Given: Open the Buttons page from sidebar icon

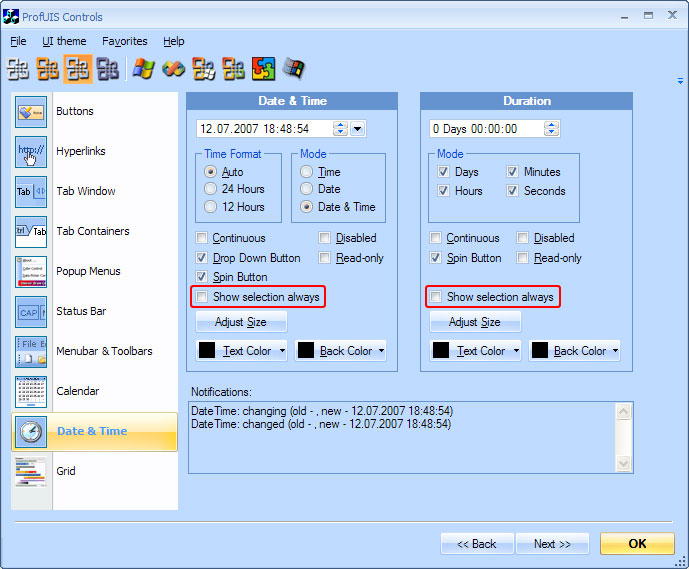Looking at the screenshot, I should 31,112.
